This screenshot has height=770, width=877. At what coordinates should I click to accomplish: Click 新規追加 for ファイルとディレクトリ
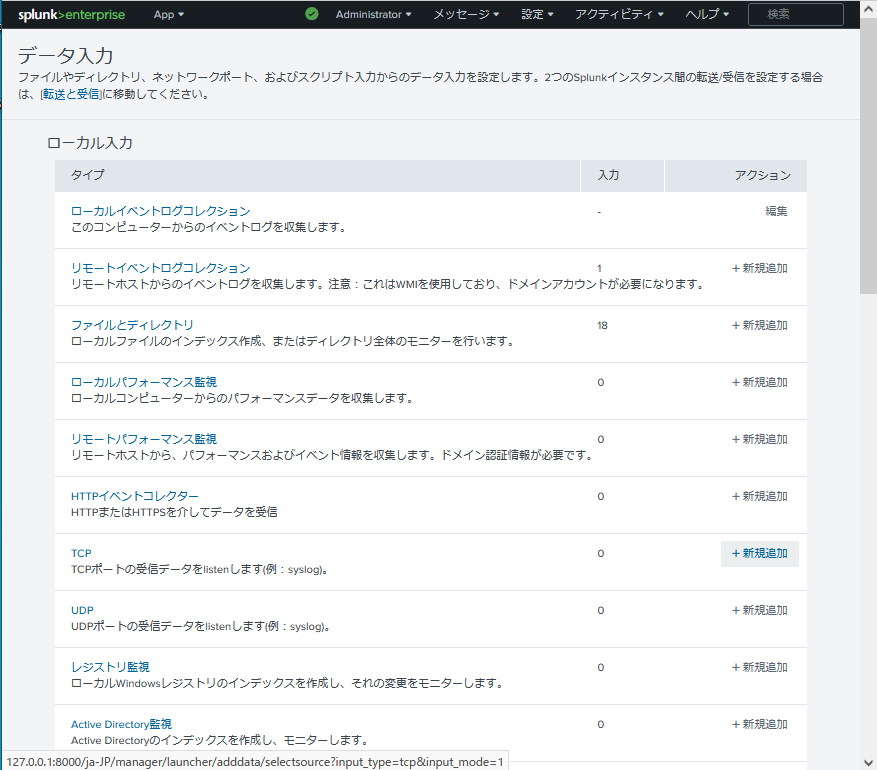pos(760,325)
